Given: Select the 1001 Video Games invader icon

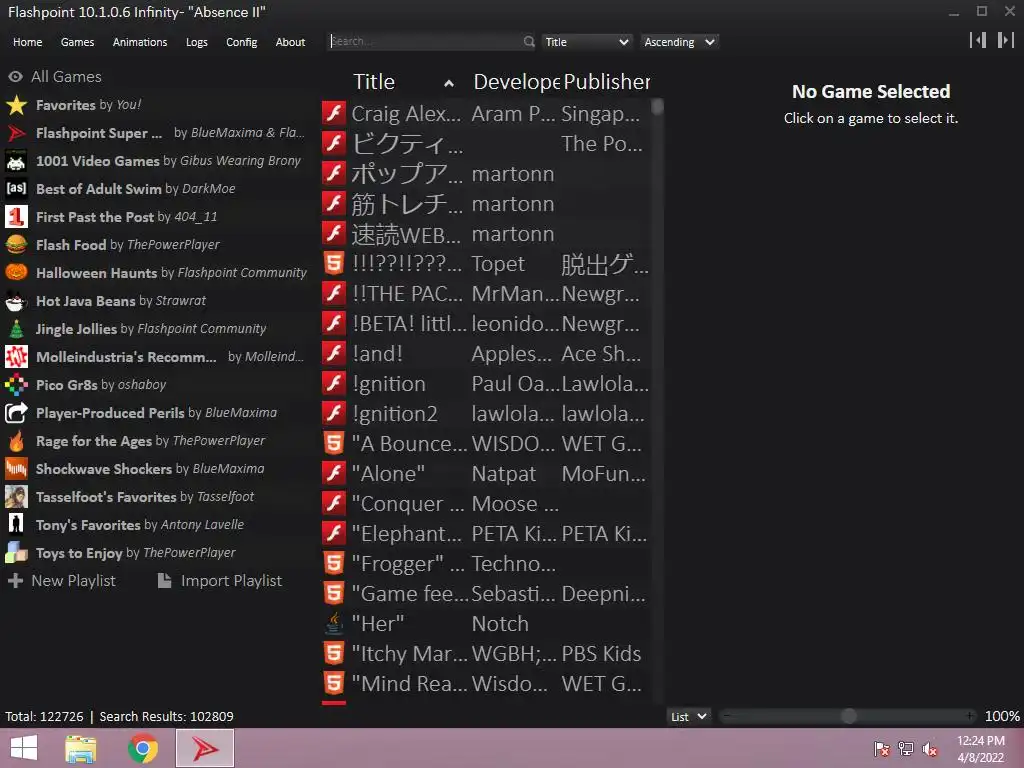Looking at the screenshot, I should [16, 161].
